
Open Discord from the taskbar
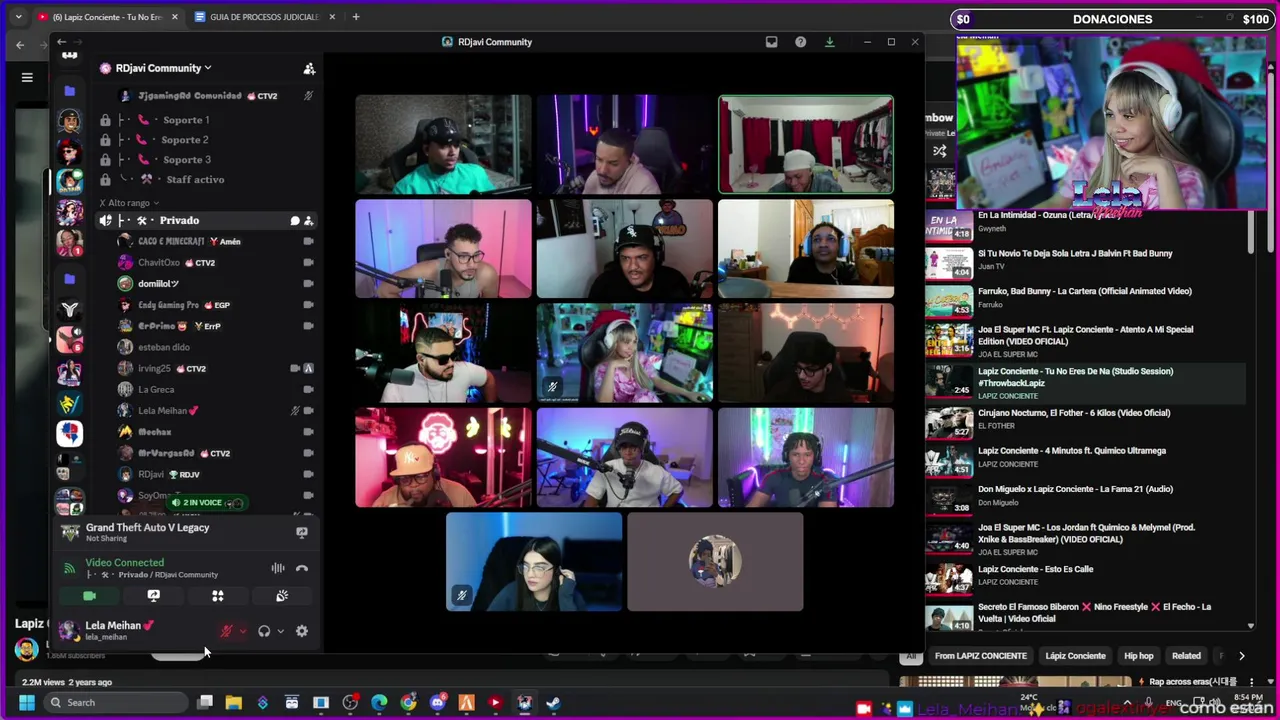(437, 703)
